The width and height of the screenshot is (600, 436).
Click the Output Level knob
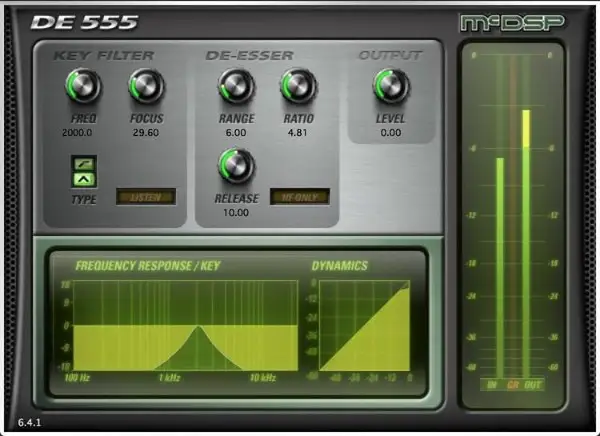click(391, 88)
